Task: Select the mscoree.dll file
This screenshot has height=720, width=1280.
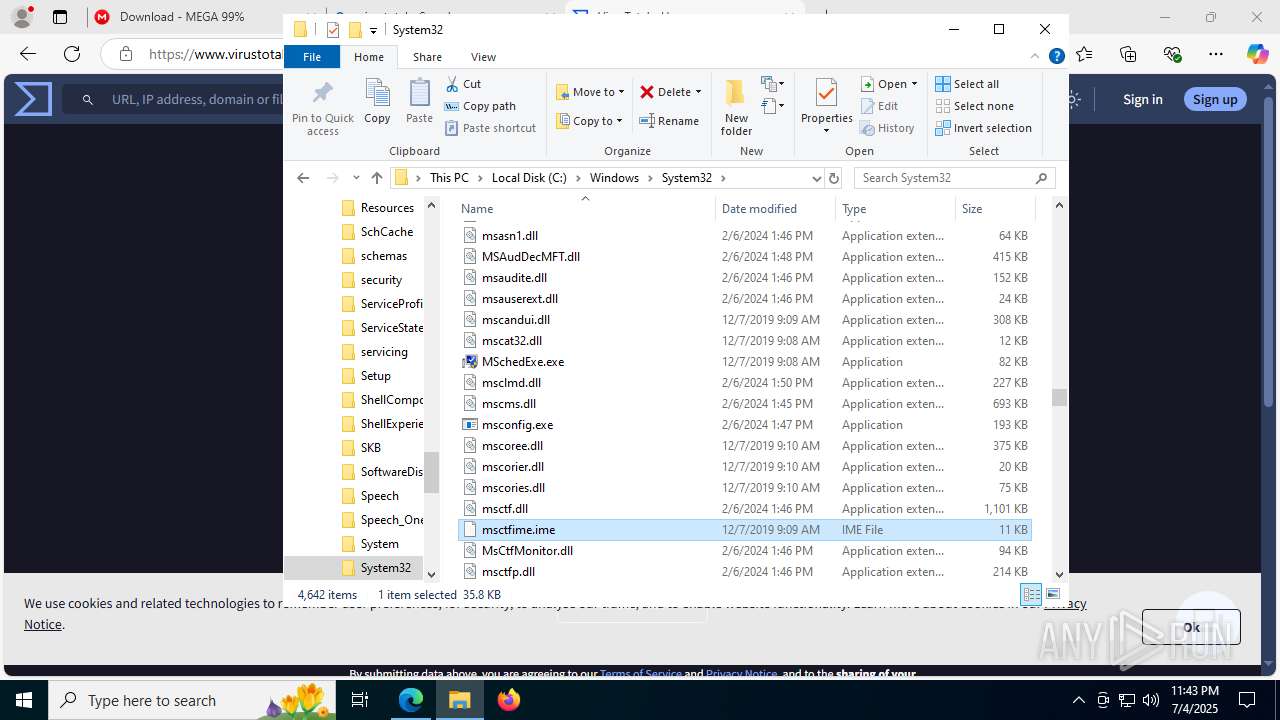Action: click(744, 446)
